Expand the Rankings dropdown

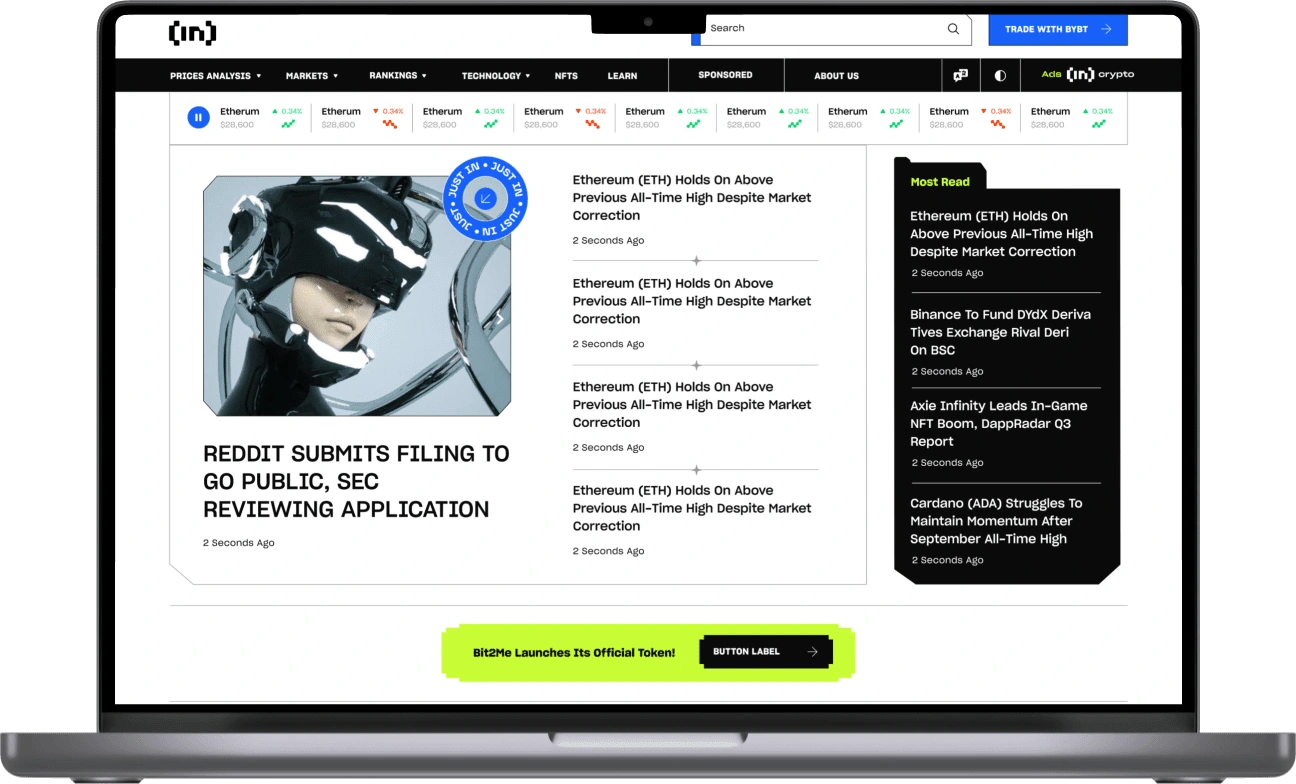coord(397,76)
